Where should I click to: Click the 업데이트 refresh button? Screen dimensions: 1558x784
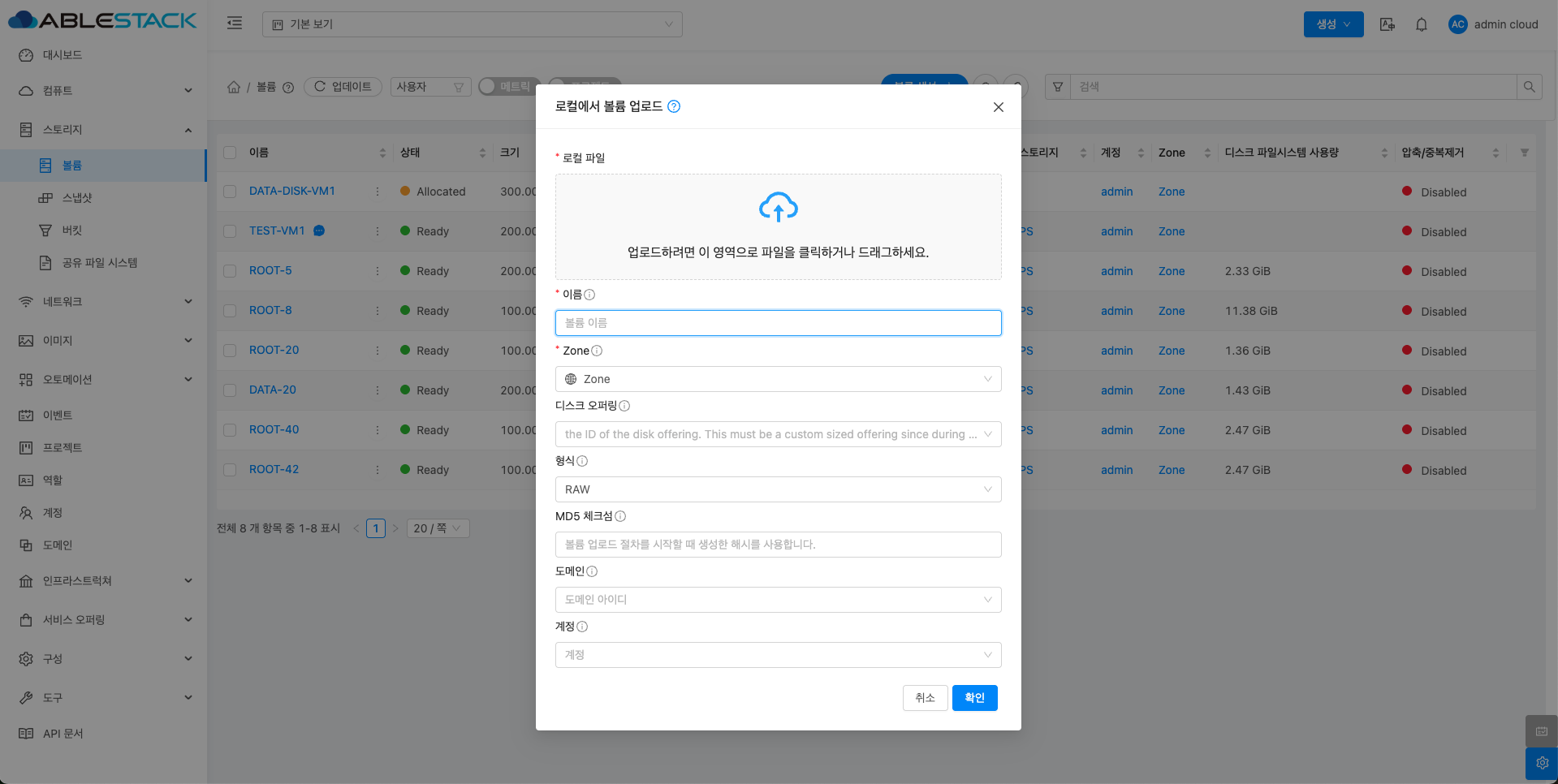(343, 87)
